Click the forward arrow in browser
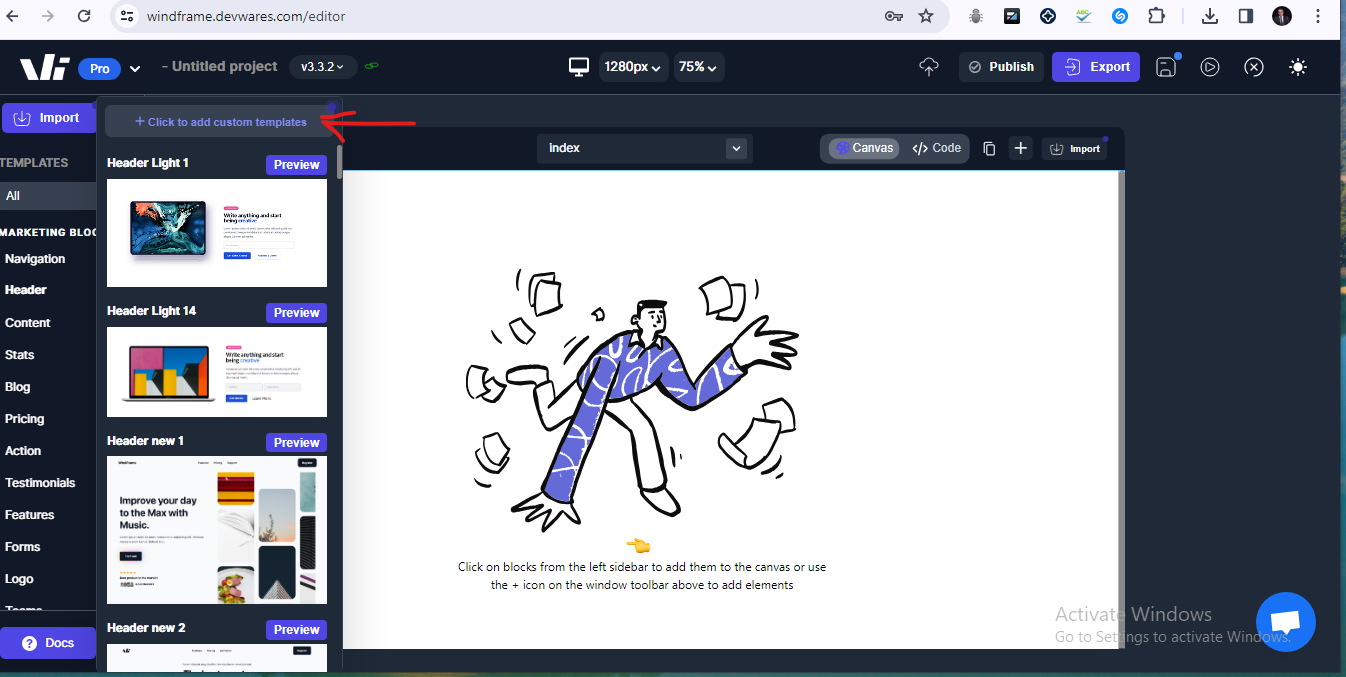The height and width of the screenshot is (677, 1346). (x=48, y=16)
